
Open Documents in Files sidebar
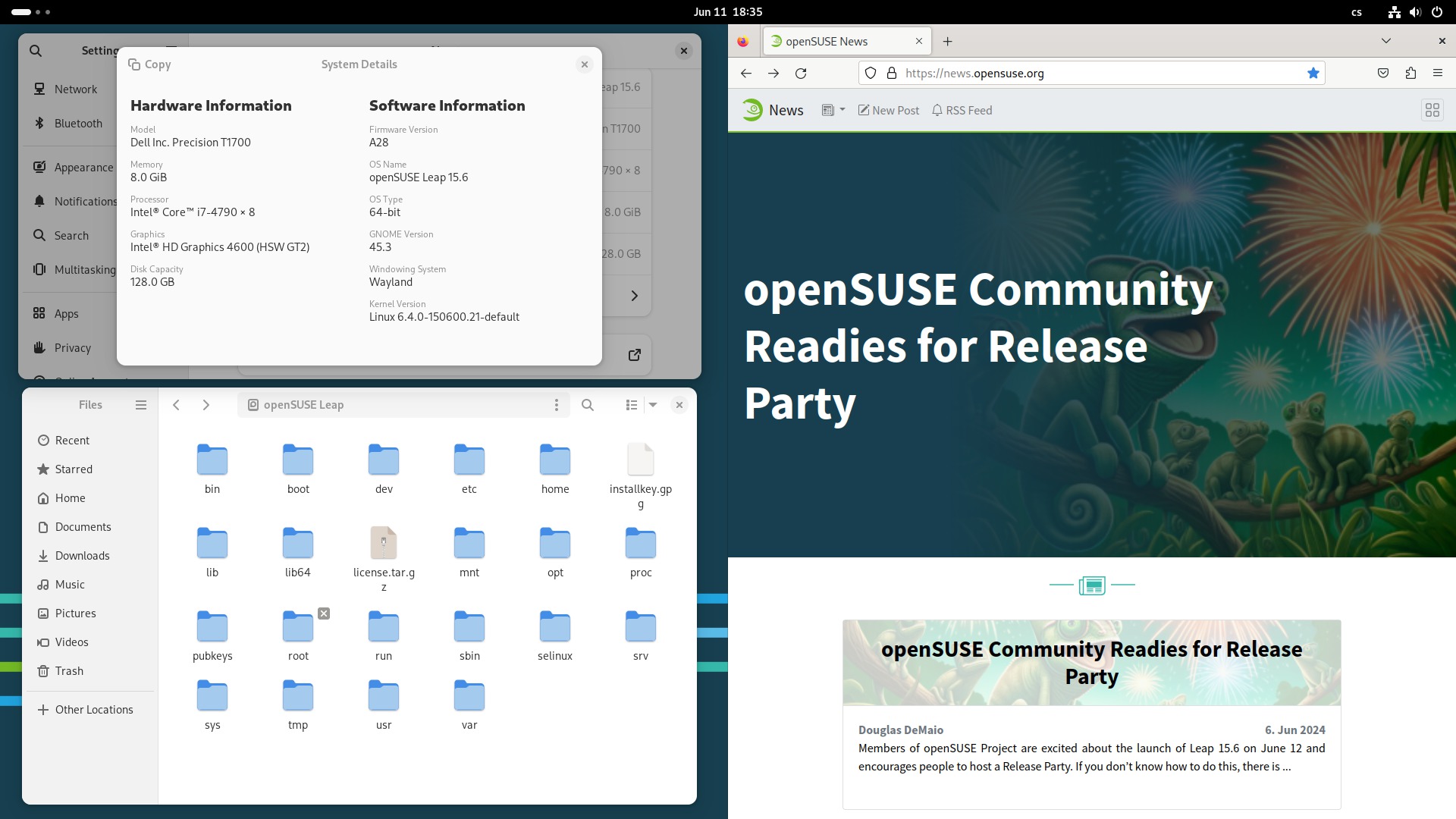(90, 527)
